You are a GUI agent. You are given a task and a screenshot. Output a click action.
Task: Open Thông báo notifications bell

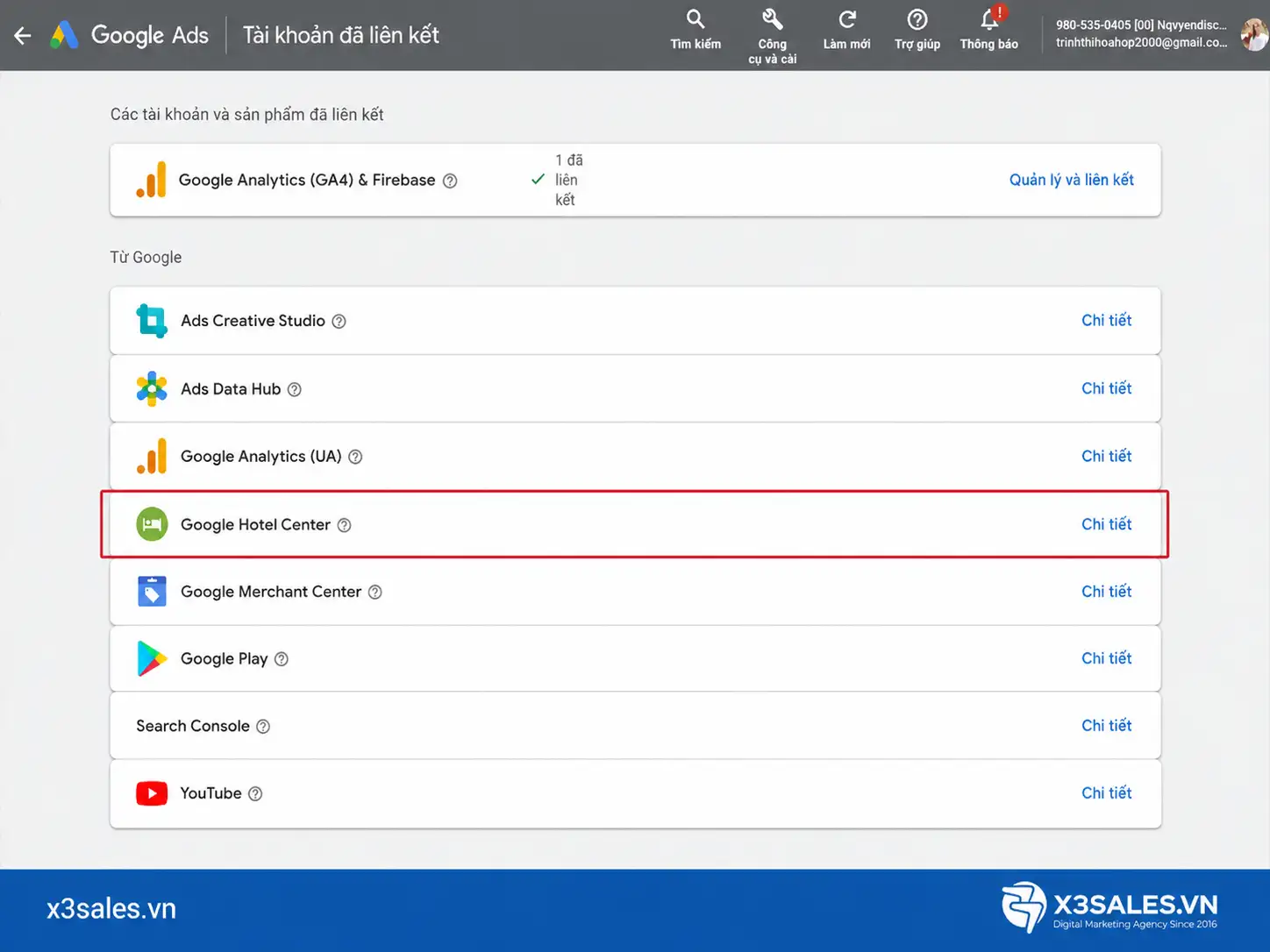coord(989,30)
